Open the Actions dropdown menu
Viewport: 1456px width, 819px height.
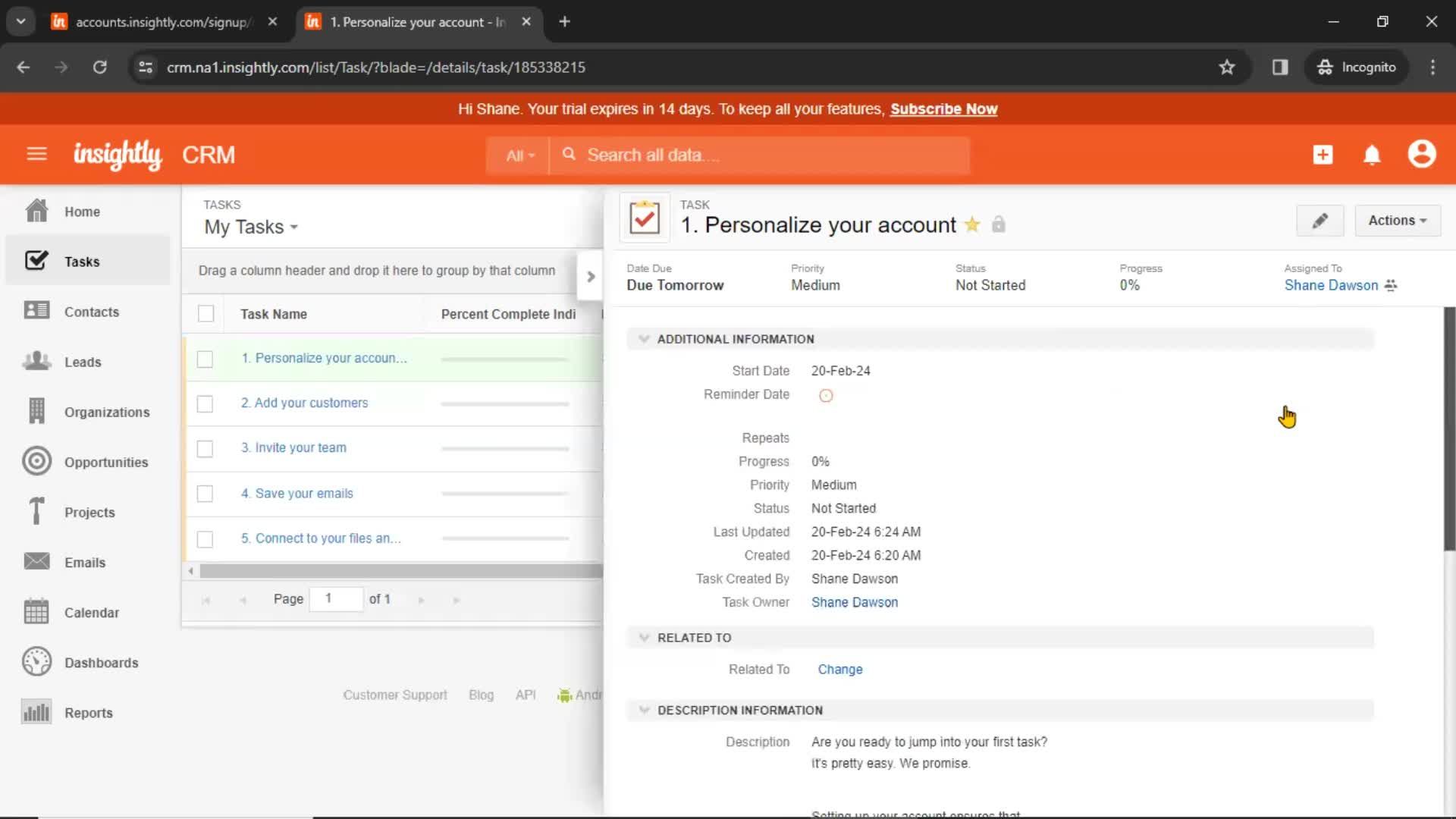(x=1396, y=220)
